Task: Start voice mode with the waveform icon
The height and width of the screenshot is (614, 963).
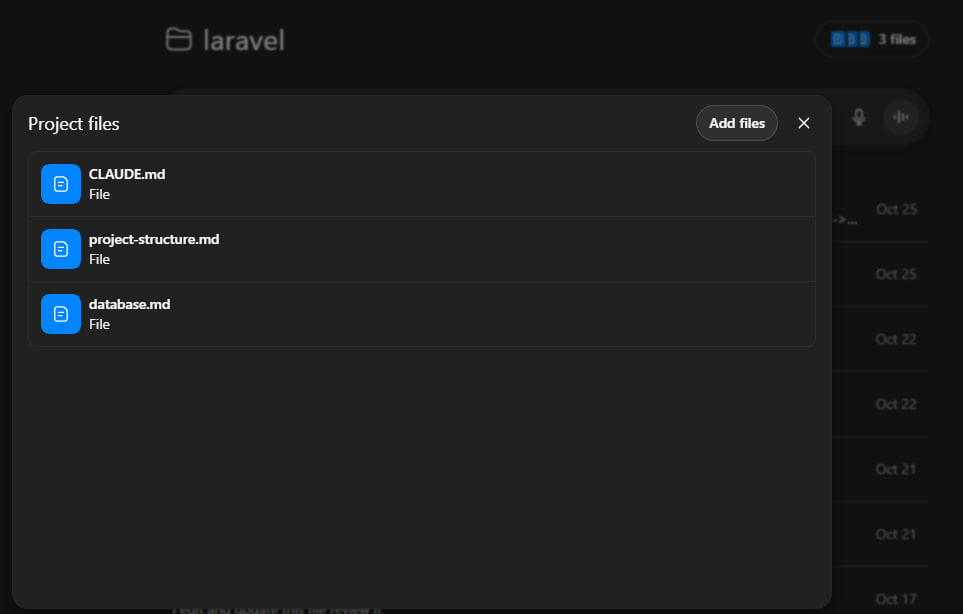Action: click(901, 118)
